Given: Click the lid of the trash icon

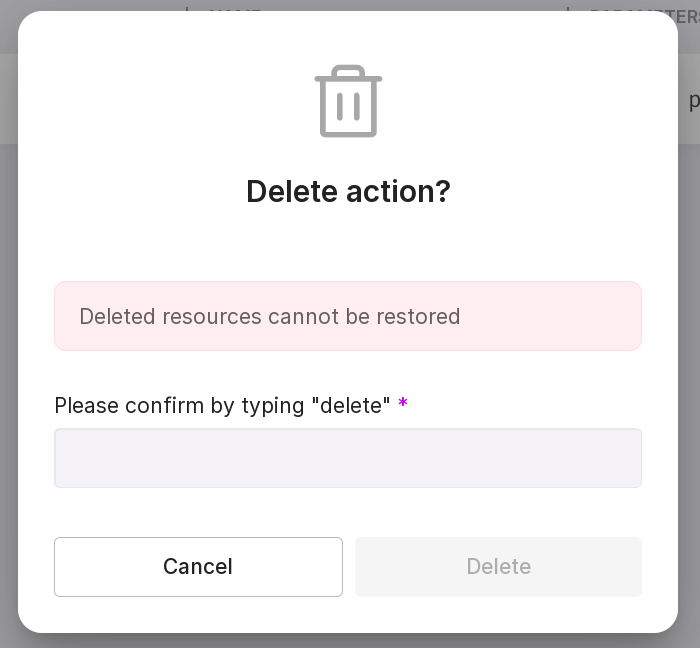Looking at the screenshot, I should [348, 74].
